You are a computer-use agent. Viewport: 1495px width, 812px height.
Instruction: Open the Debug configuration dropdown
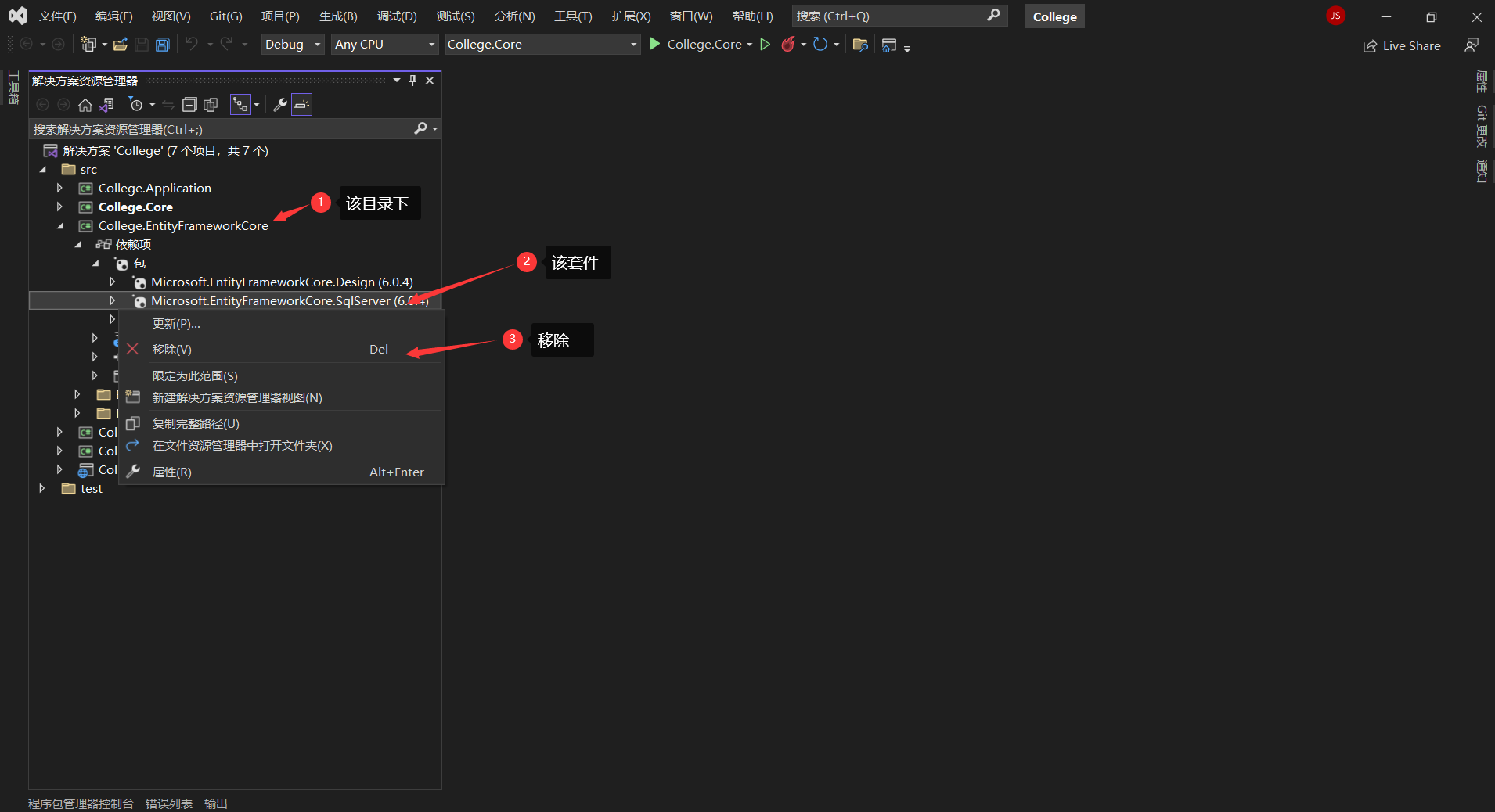click(x=293, y=45)
